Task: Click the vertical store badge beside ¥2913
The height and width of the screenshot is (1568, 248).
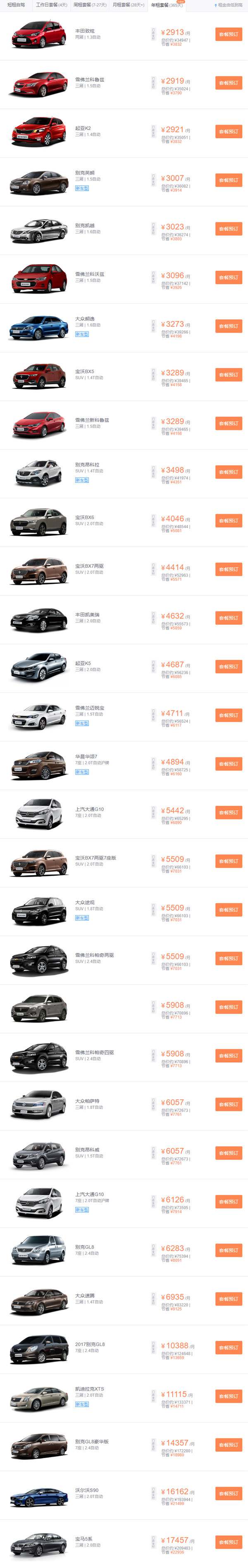Action: coord(153,34)
